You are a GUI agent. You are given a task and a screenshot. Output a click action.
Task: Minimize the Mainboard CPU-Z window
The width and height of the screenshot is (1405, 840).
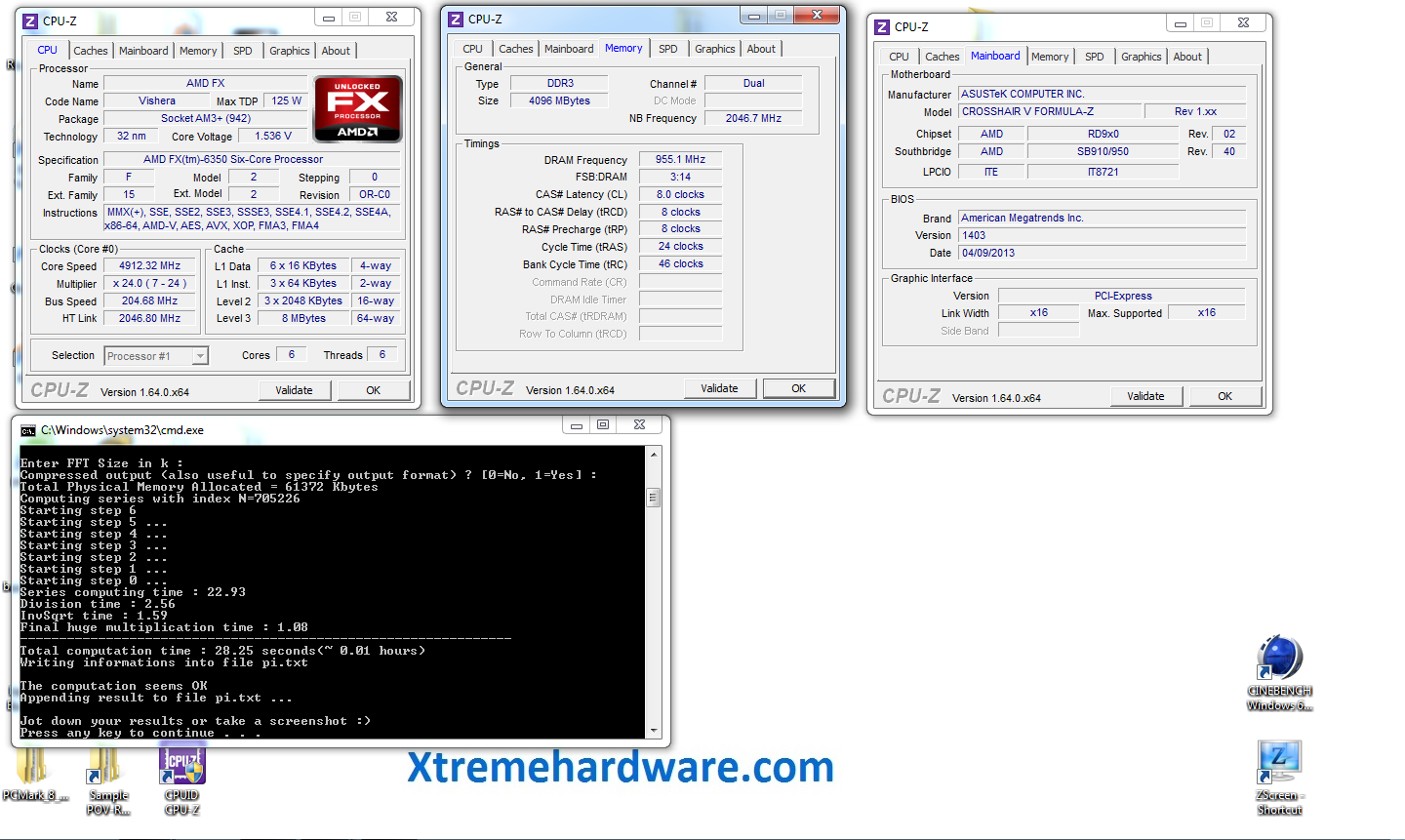pos(1181,23)
